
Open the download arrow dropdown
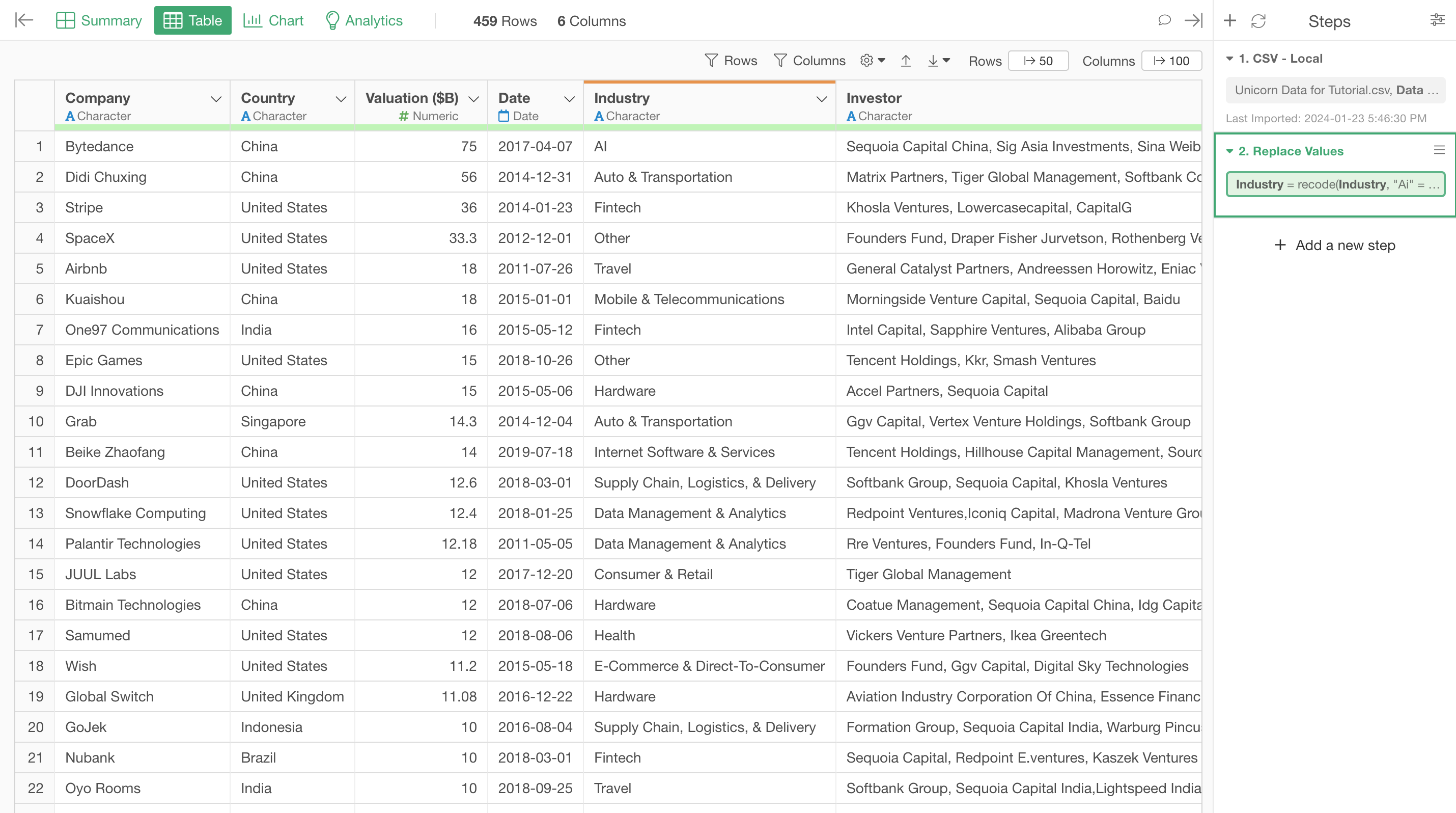(x=938, y=61)
